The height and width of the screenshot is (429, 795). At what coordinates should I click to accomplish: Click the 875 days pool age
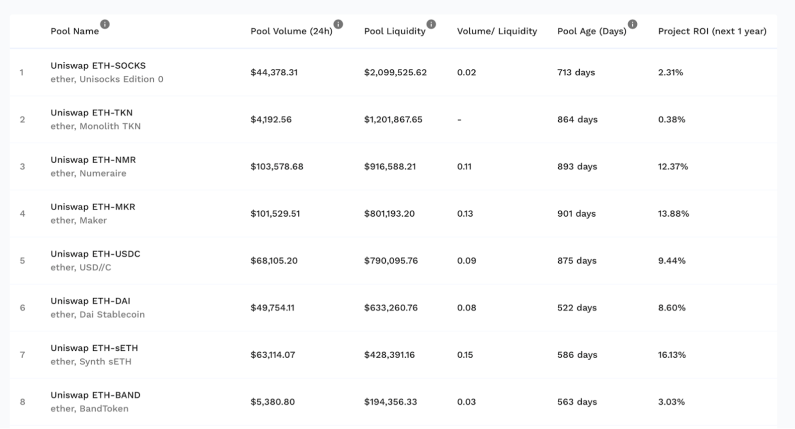[577, 261]
